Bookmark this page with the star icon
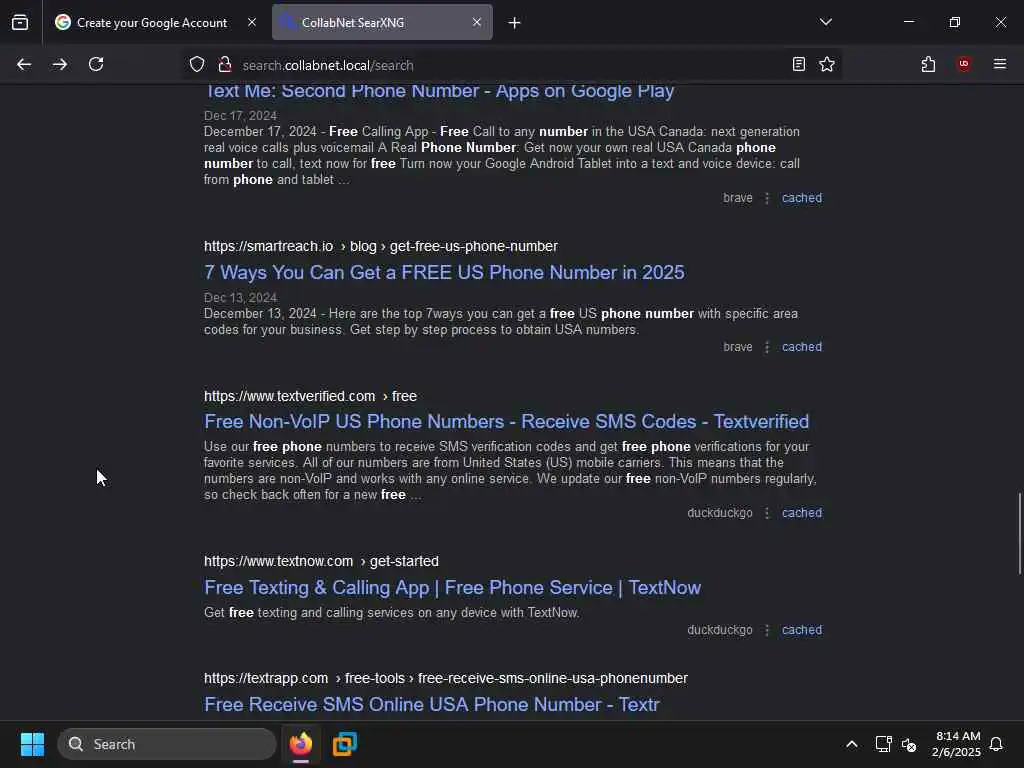This screenshot has height=768, width=1024. click(827, 64)
